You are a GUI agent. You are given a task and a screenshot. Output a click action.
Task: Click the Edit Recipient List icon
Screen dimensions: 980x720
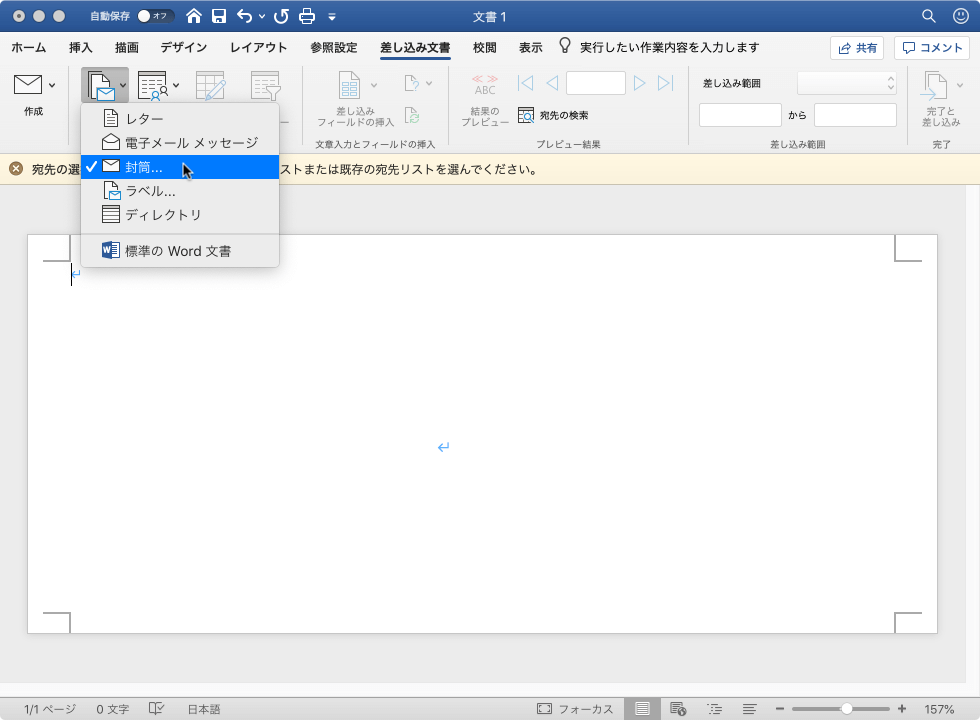pos(210,86)
